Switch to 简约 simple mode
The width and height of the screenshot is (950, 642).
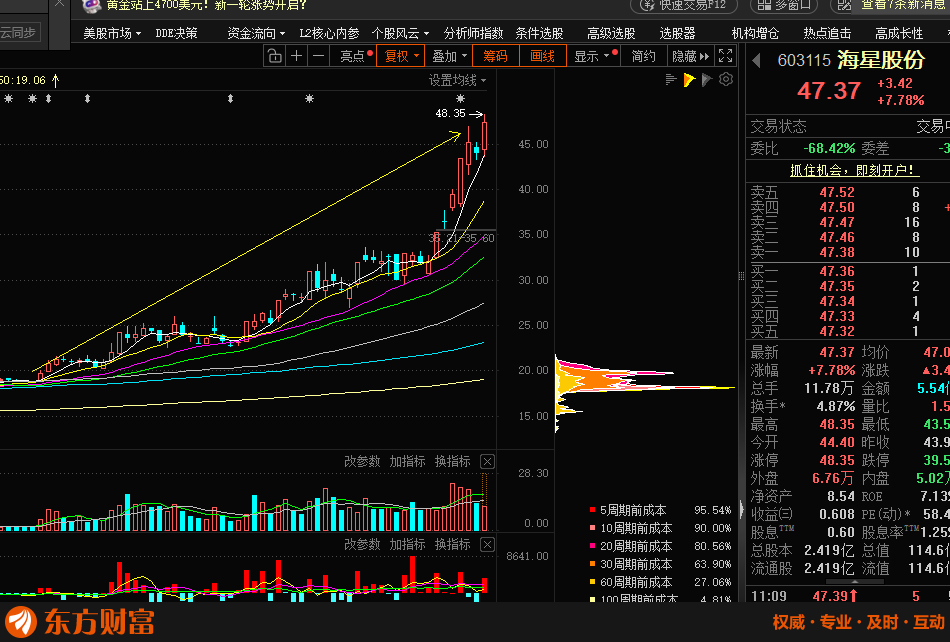click(x=643, y=56)
